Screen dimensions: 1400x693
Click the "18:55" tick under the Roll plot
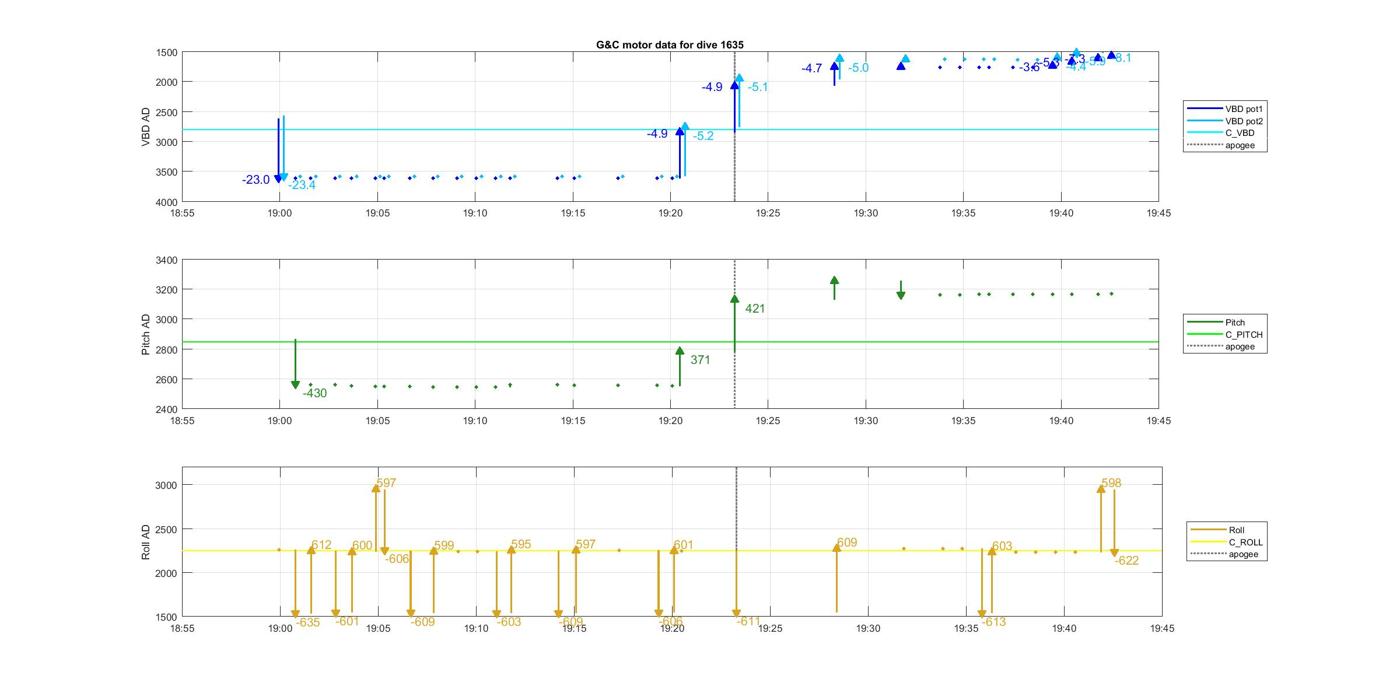pos(182,629)
